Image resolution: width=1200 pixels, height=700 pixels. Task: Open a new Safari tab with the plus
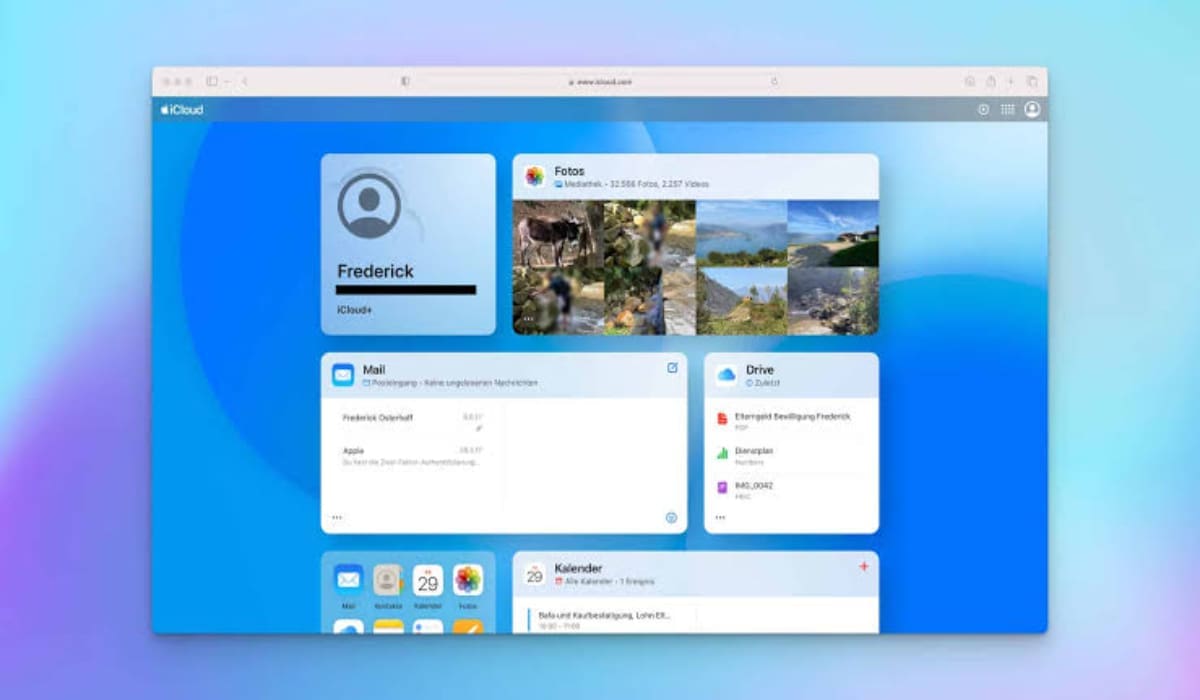[1010, 81]
